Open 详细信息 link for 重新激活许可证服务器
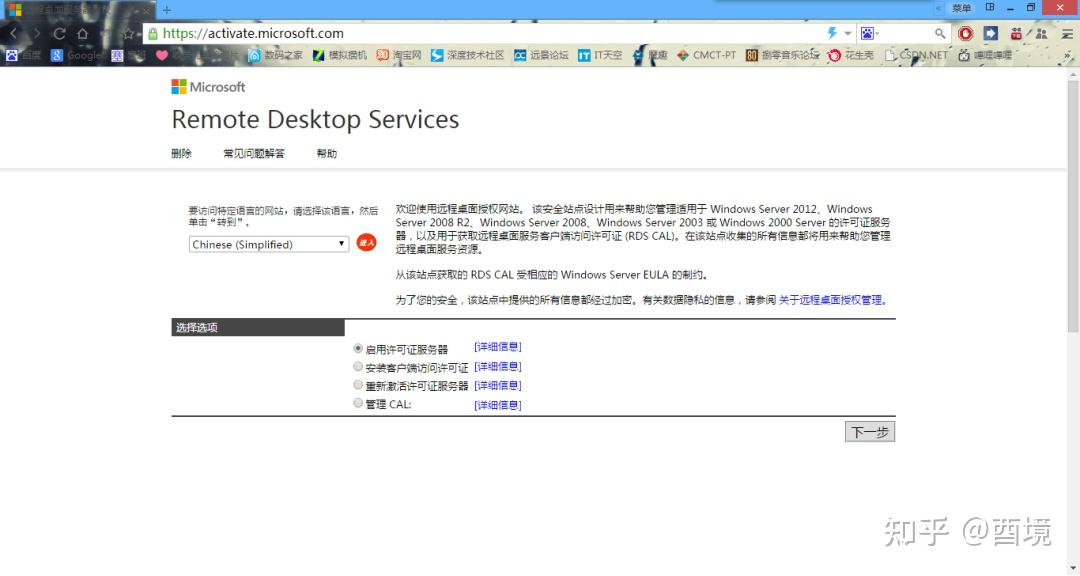The width and height of the screenshot is (1080, 576). pos(498,386)
